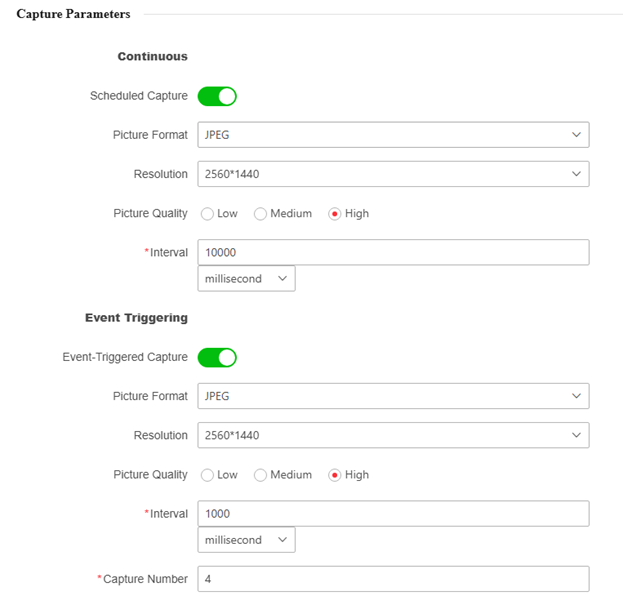
Task: Click the Continuous Picture Format chevron arrow
Action: (576, 135)
